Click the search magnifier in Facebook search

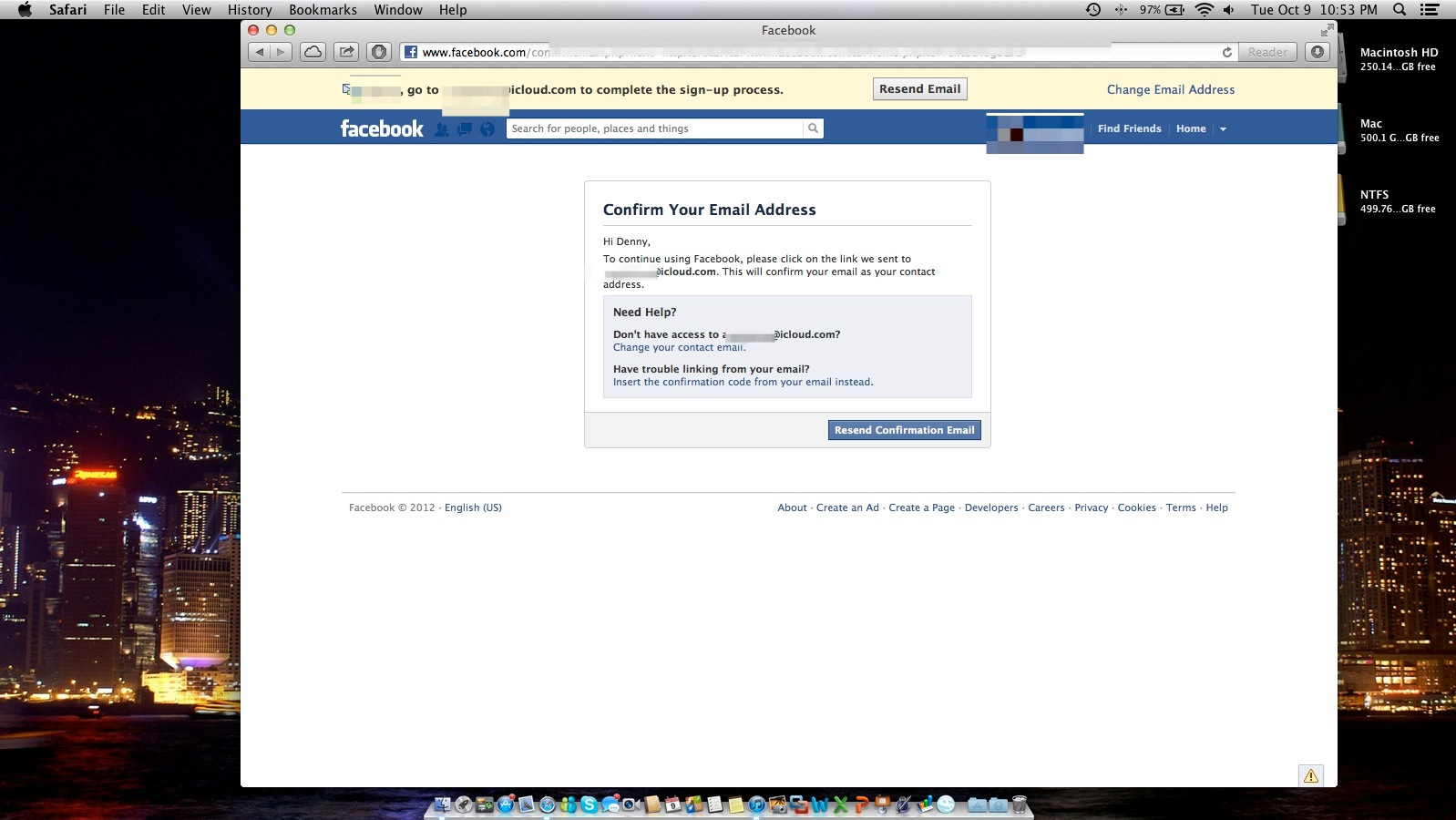tap(813, 128)
